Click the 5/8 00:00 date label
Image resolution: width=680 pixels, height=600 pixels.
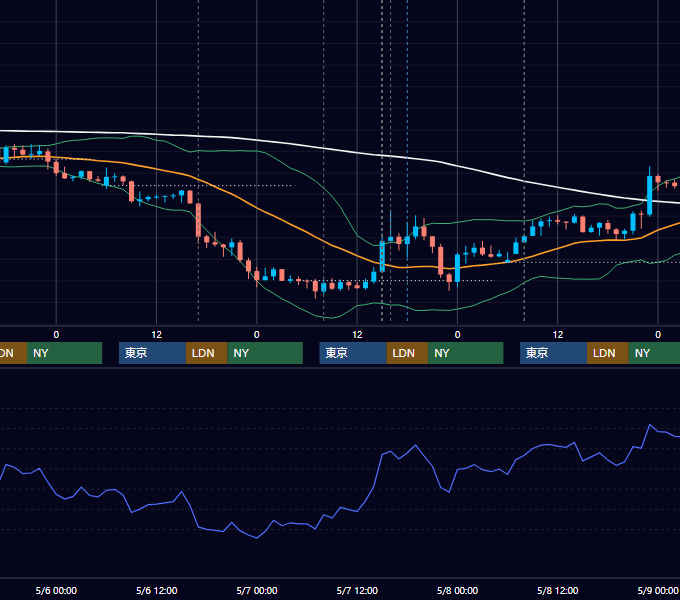point(457,590)
